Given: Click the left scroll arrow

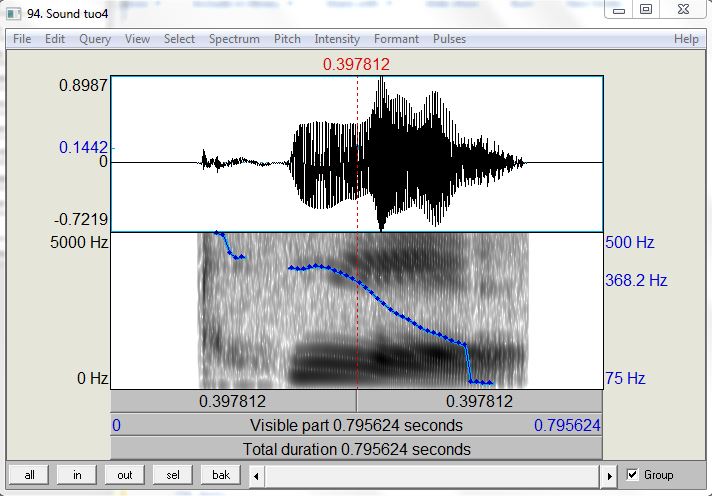Looking at the screenshot, I should click(x=256, y=476).
